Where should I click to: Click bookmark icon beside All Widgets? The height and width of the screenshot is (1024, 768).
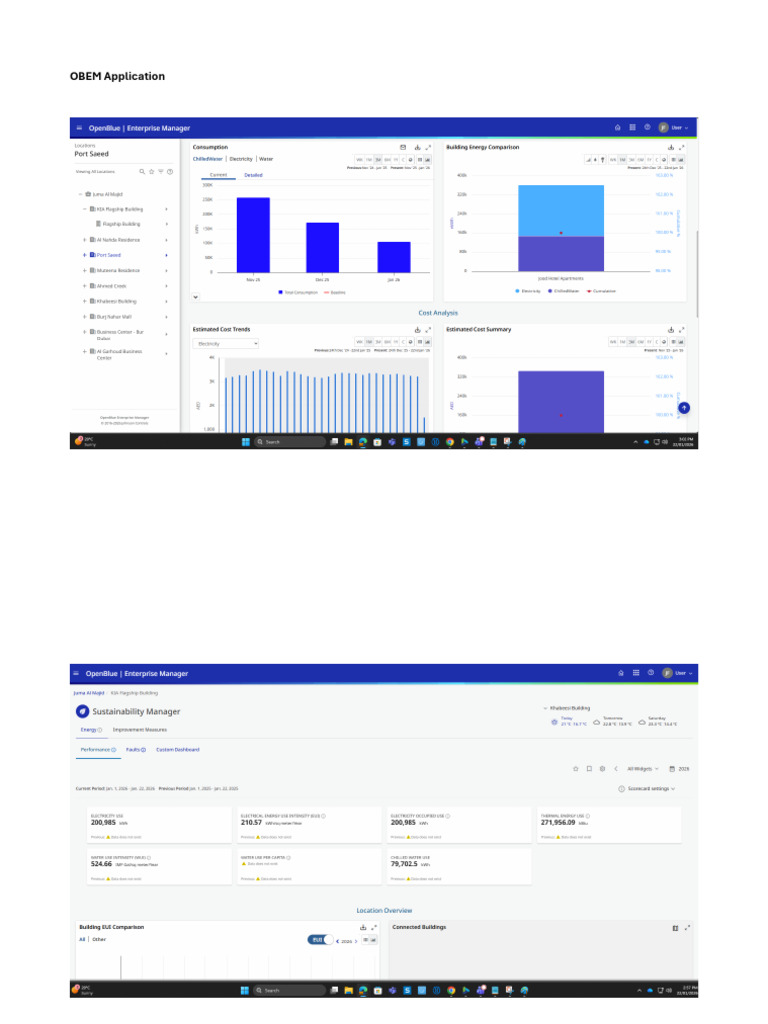[589, 769]
